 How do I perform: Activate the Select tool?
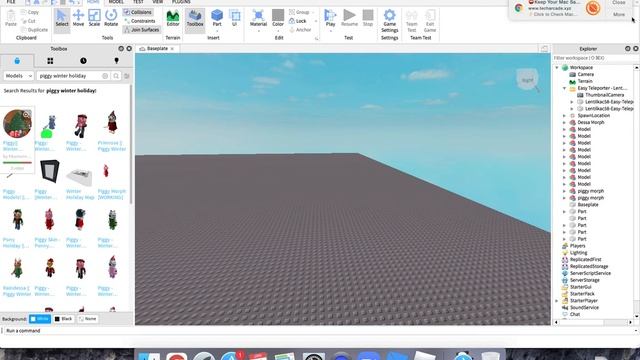click(62, 18)
